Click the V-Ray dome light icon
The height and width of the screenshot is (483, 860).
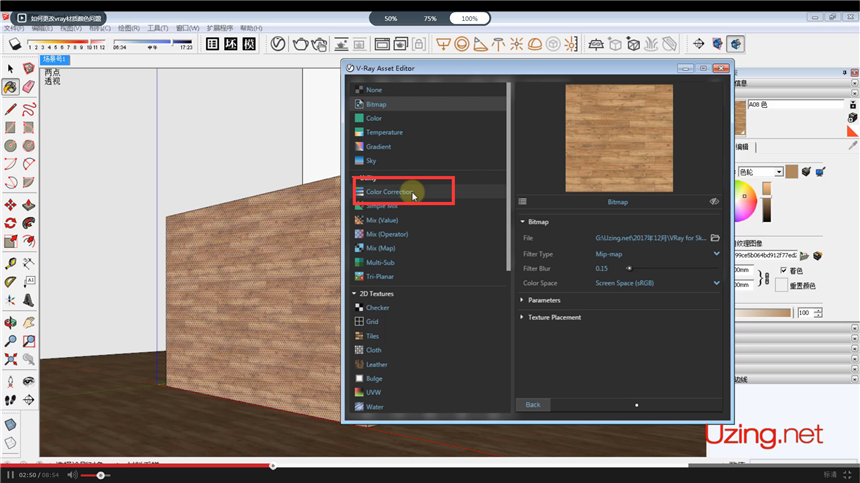(x=537, y=44)
